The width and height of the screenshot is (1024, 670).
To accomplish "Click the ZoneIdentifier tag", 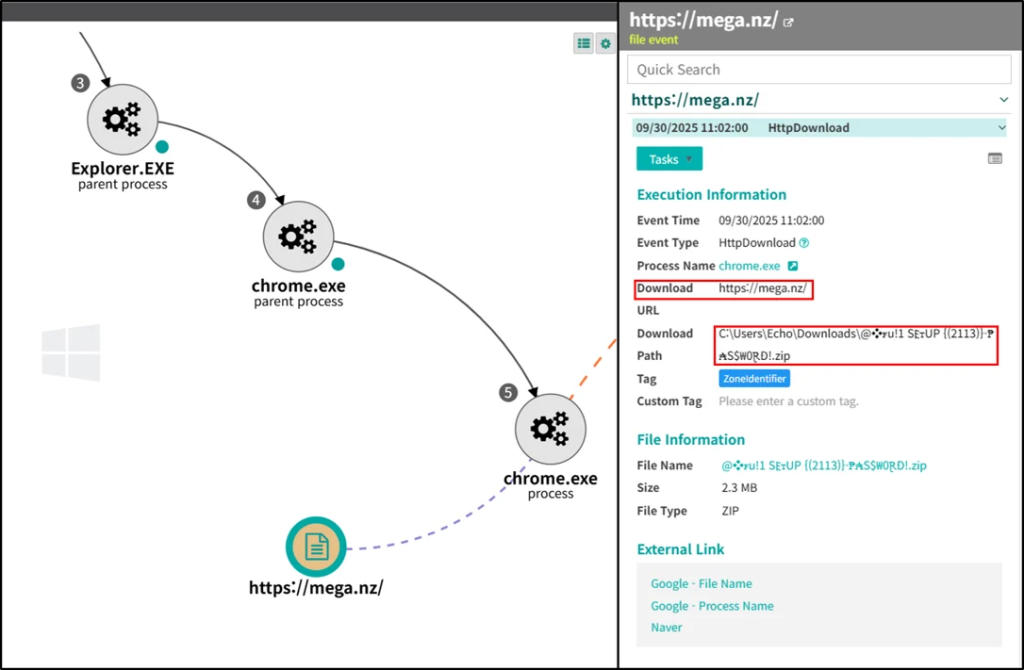I will click(754, 378).
